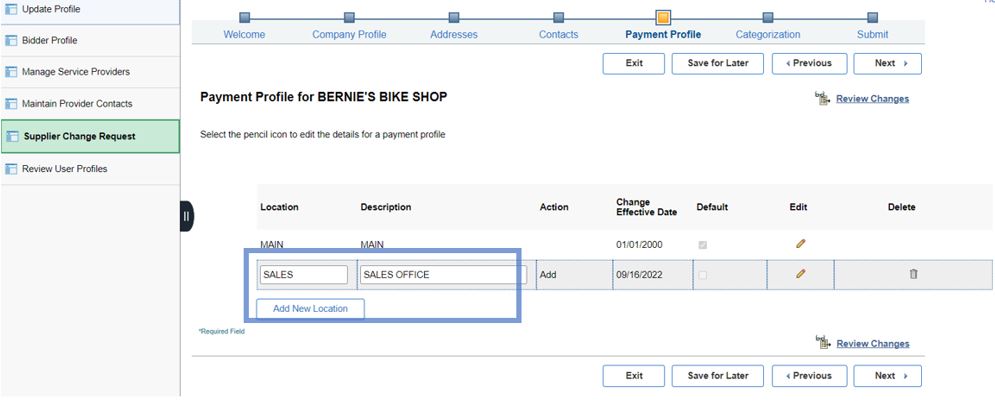Screen dimensions: 995x415
Task: Click the Manage Service Providers page icon
Action: (11, 72)
